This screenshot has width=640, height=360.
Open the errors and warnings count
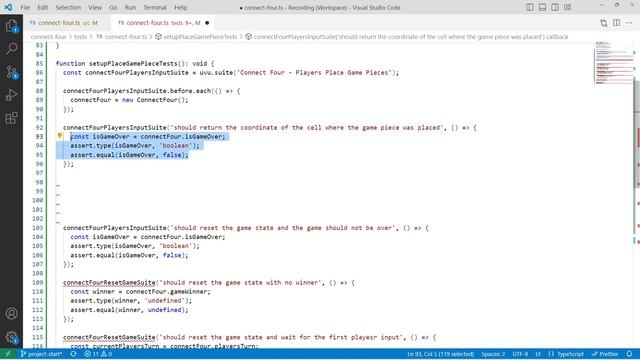pos(98,354)
